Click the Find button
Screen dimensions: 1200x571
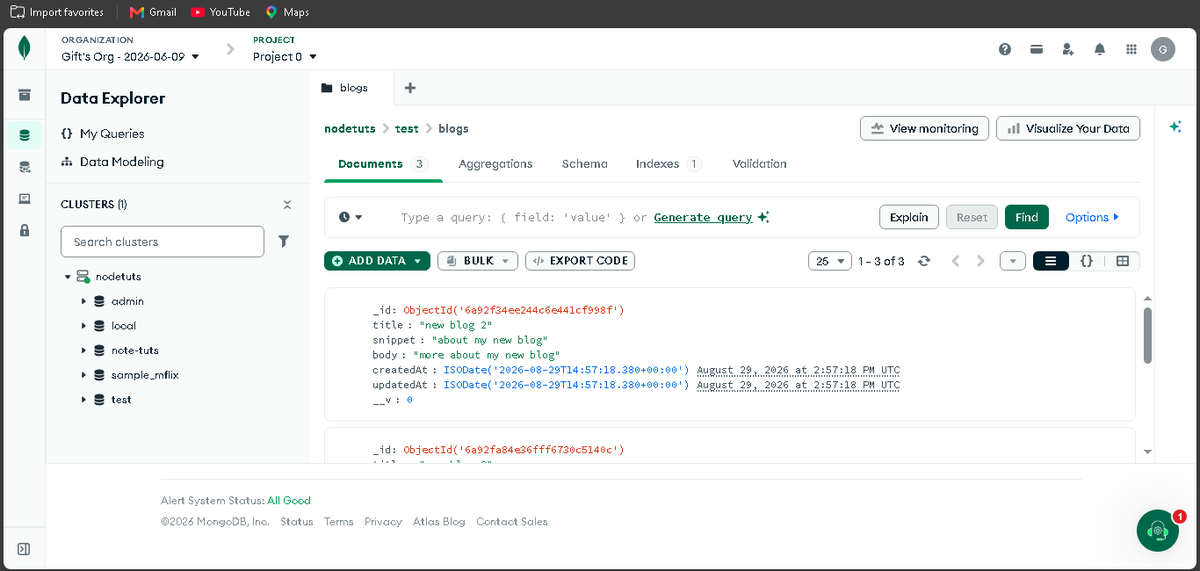click(1026, 217)
